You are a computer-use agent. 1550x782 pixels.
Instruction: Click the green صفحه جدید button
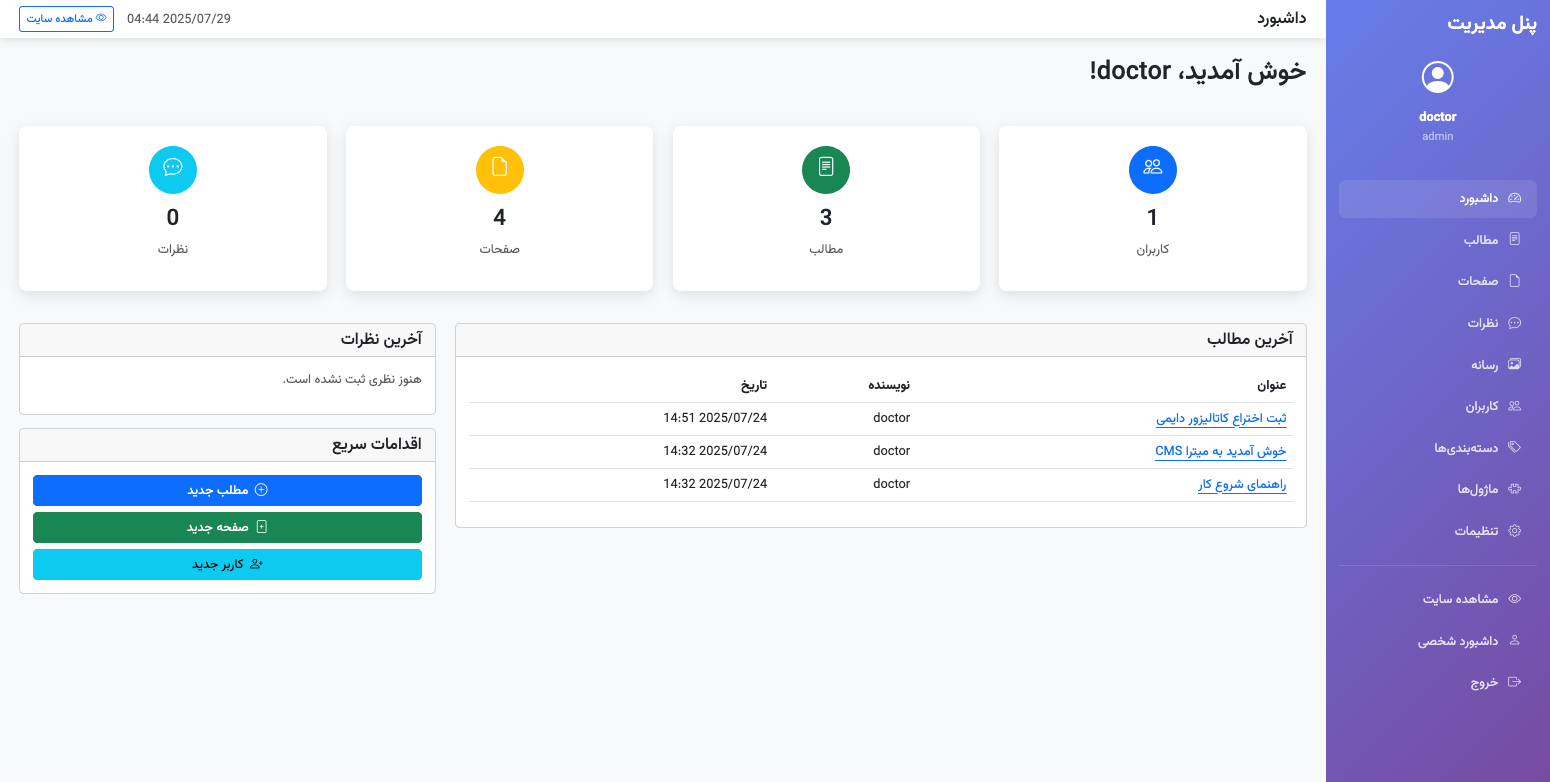[227, 527]
